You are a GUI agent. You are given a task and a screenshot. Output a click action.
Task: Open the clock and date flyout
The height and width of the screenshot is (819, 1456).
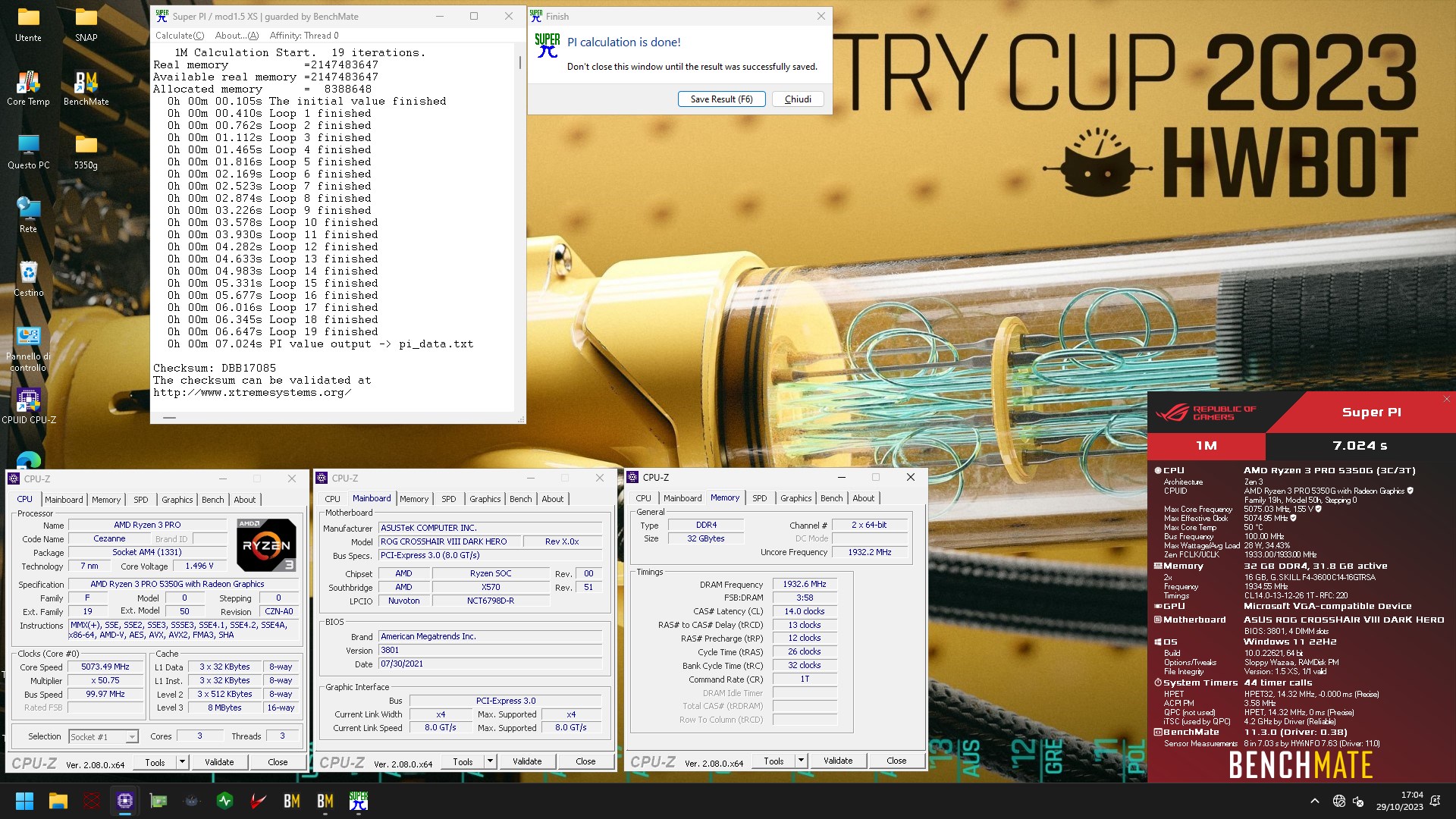click(x=1400, y=801)
